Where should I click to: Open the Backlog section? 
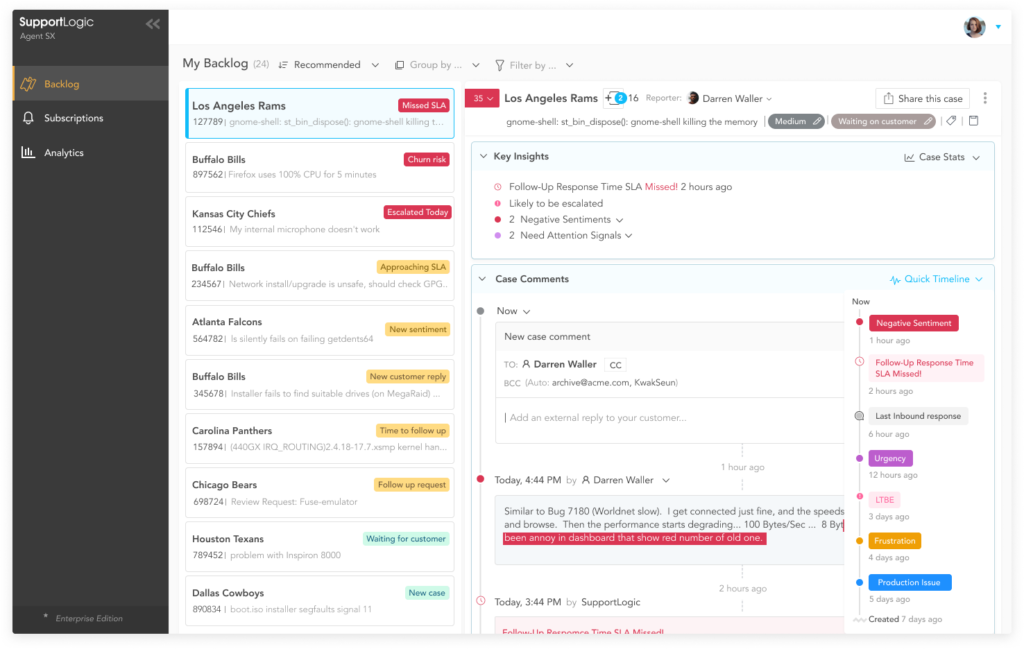[x=90, y=84]
